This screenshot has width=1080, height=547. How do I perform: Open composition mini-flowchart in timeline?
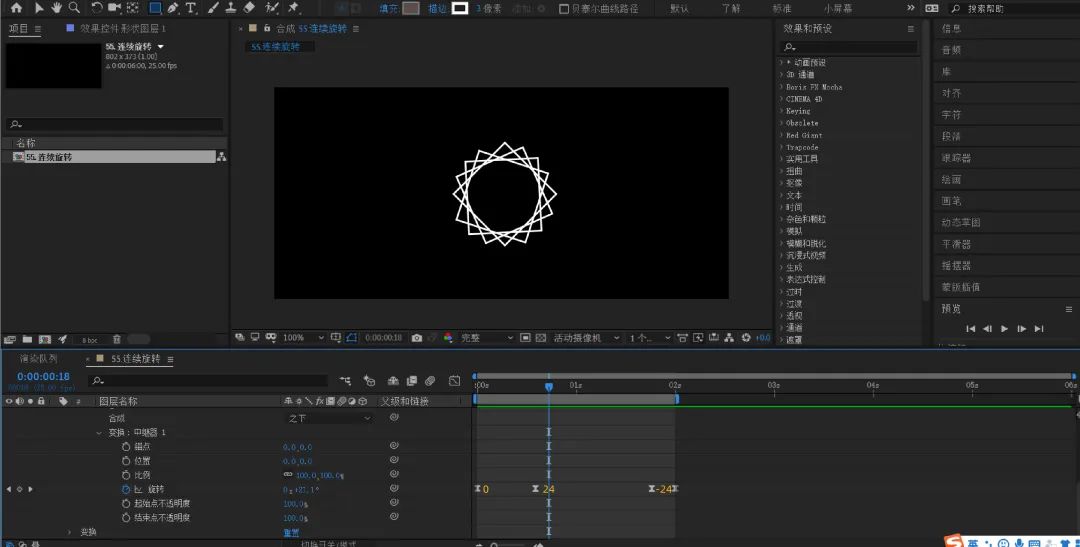coord(346,380)
